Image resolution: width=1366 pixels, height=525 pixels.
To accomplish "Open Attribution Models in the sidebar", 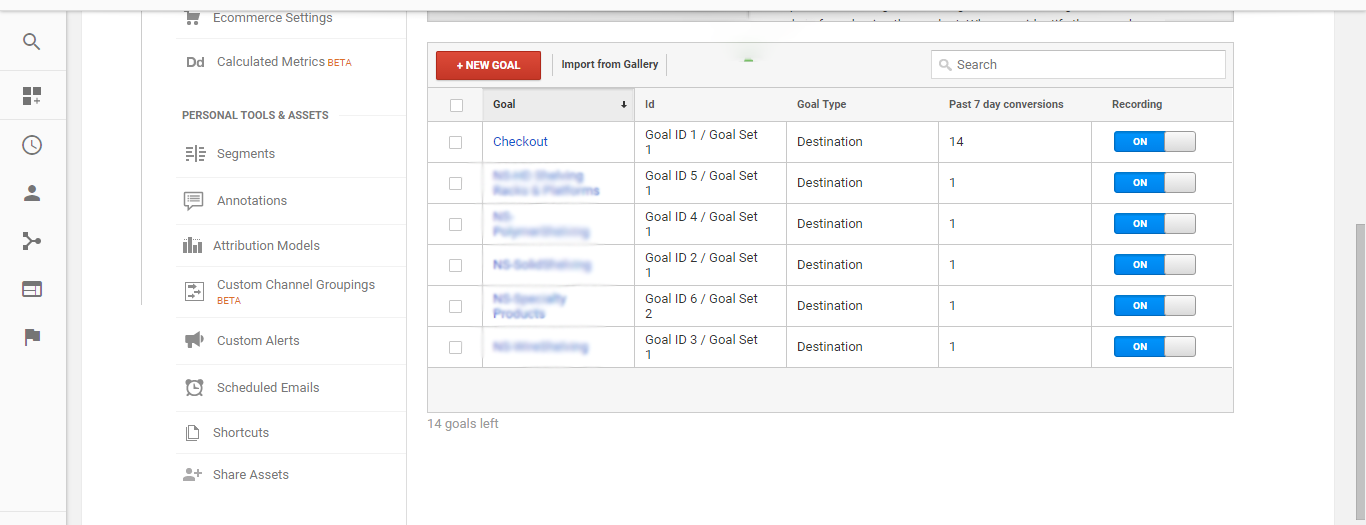I will [x=266, y=246].
